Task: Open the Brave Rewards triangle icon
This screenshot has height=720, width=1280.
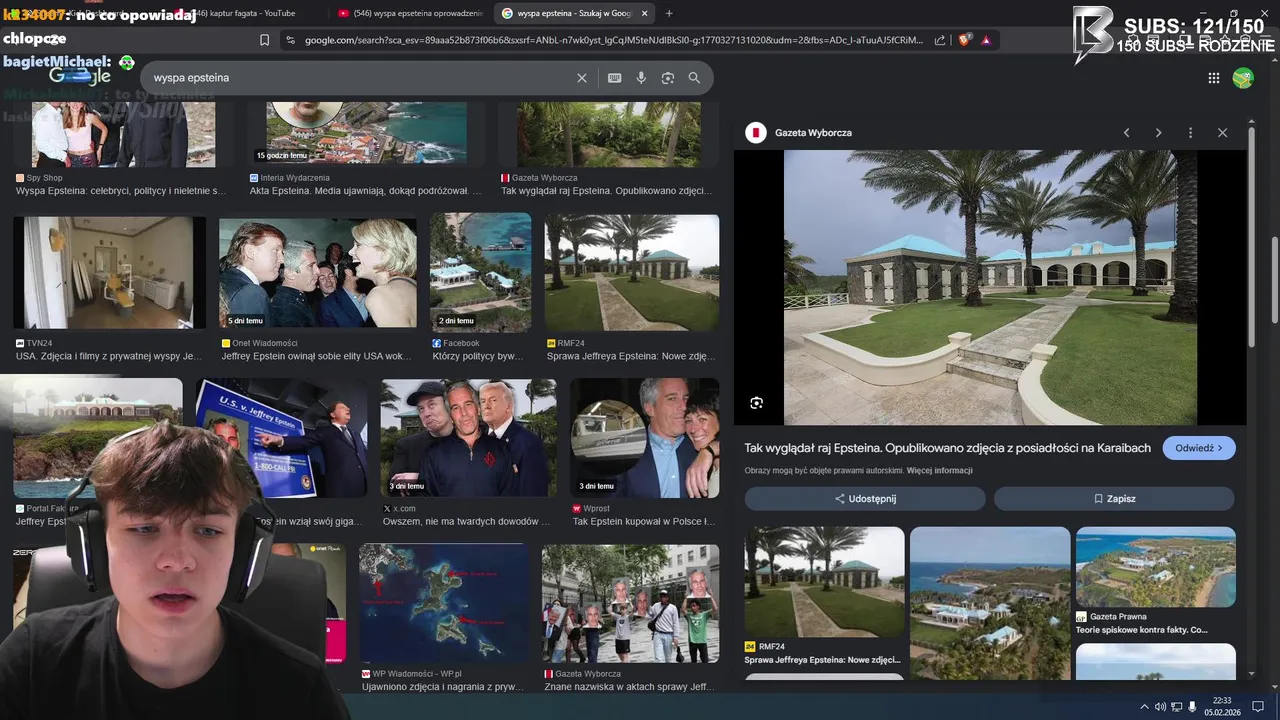Action: click(x=986, y=40)
